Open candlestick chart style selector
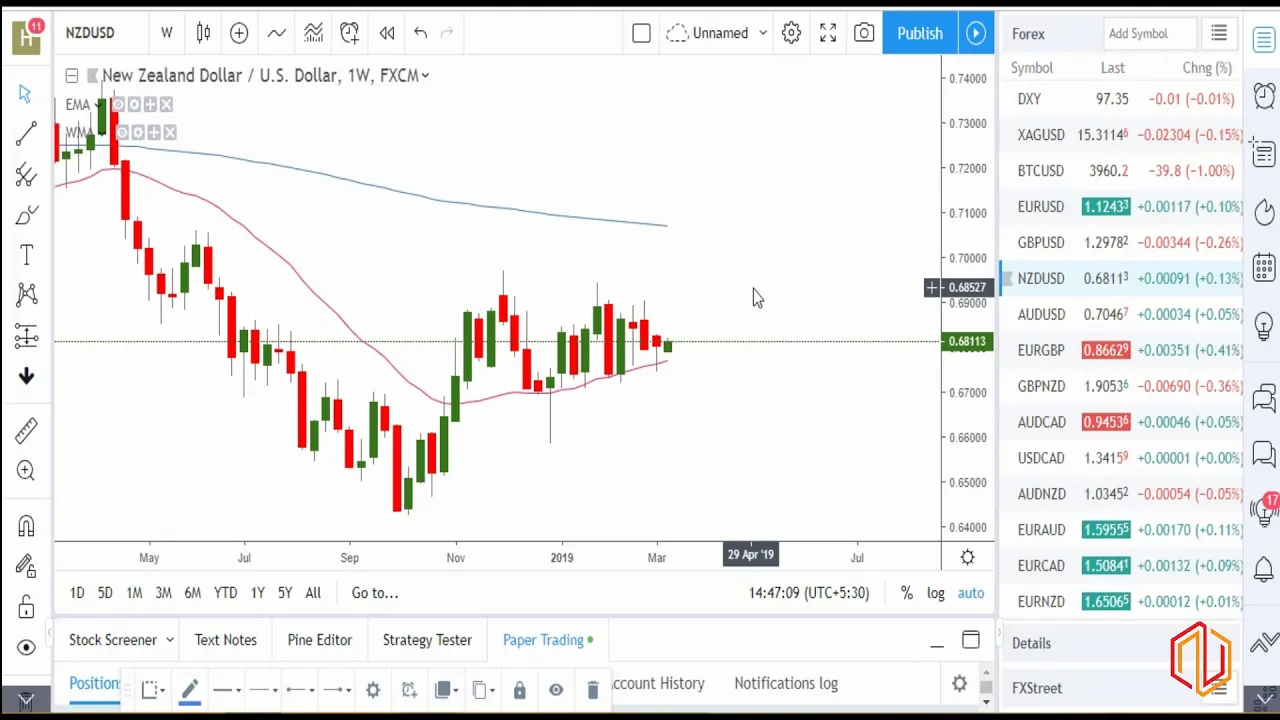 pos(203,33)
